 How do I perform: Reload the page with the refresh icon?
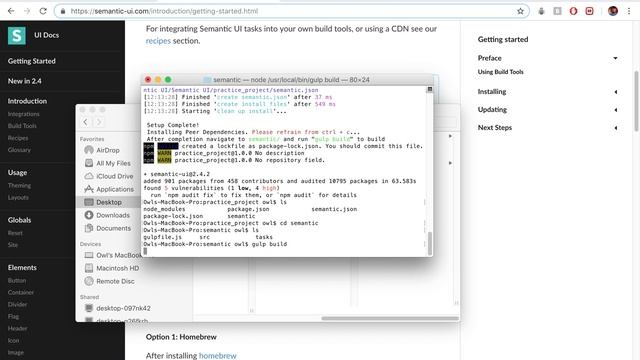(x=43, y=11)
